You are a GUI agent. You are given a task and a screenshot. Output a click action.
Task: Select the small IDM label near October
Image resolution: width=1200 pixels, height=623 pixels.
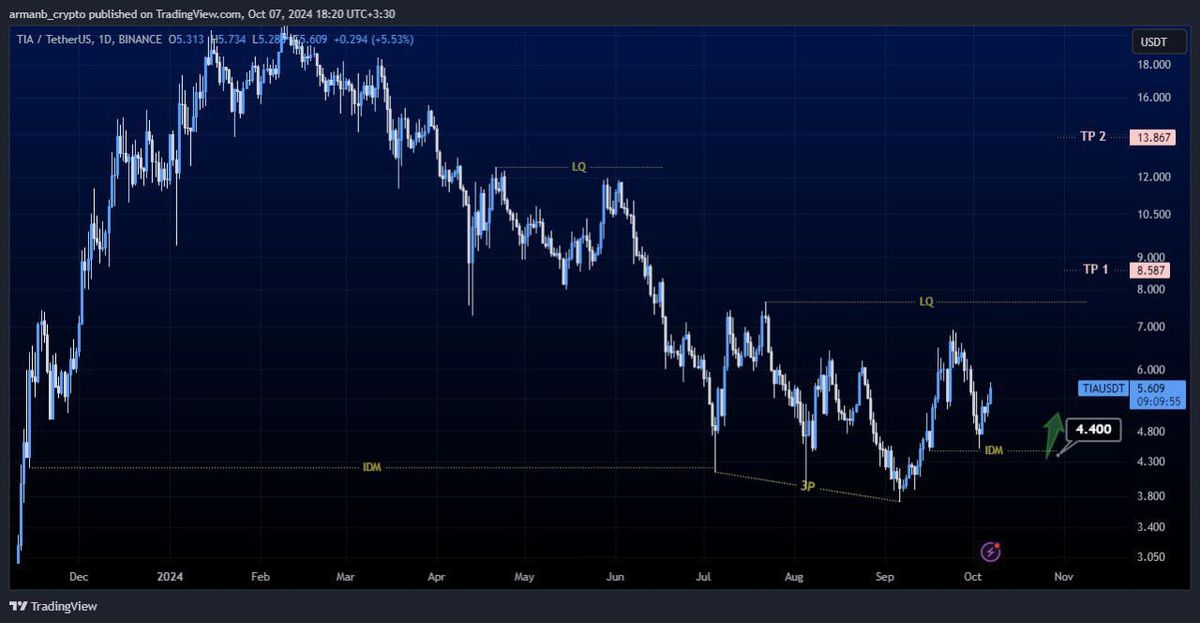[x=993, y=451]
